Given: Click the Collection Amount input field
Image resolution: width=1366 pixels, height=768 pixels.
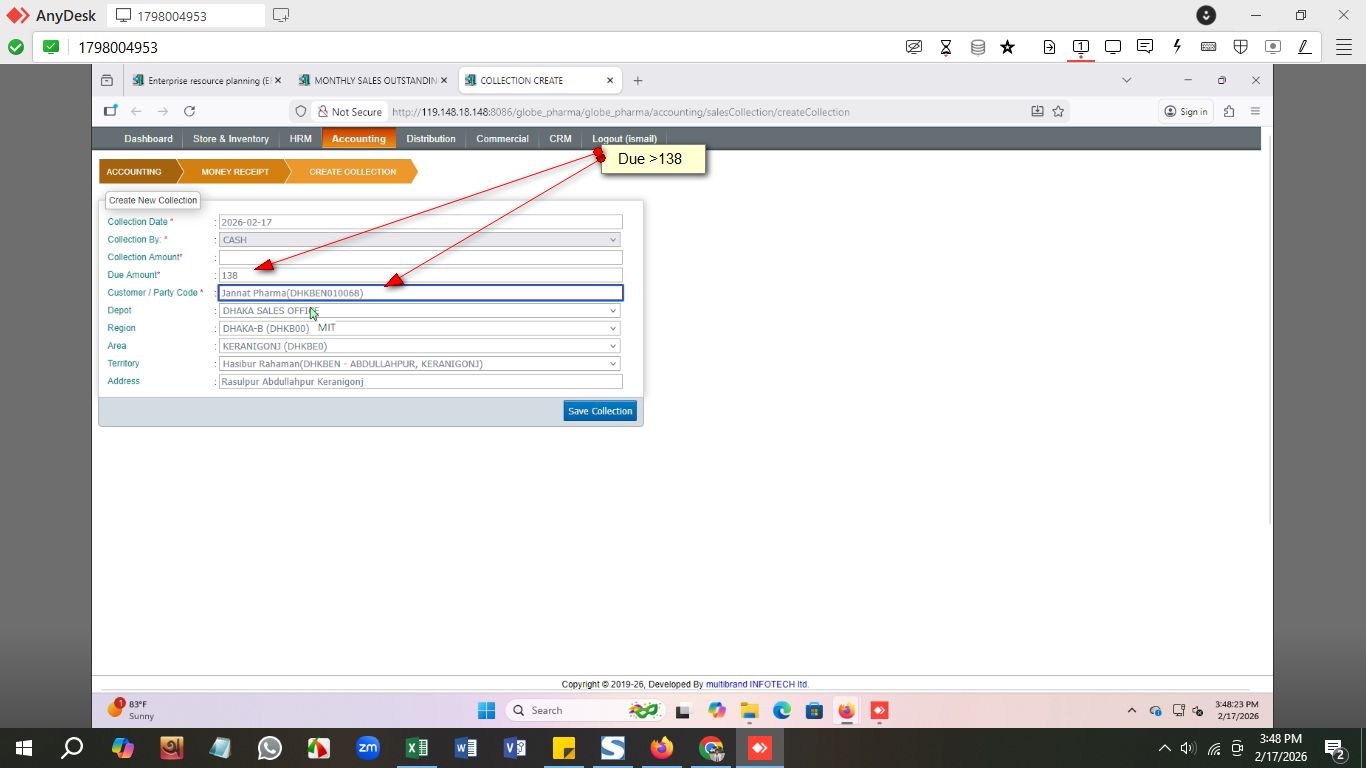Looking at the screenshot, I should (x=421, y=258).
